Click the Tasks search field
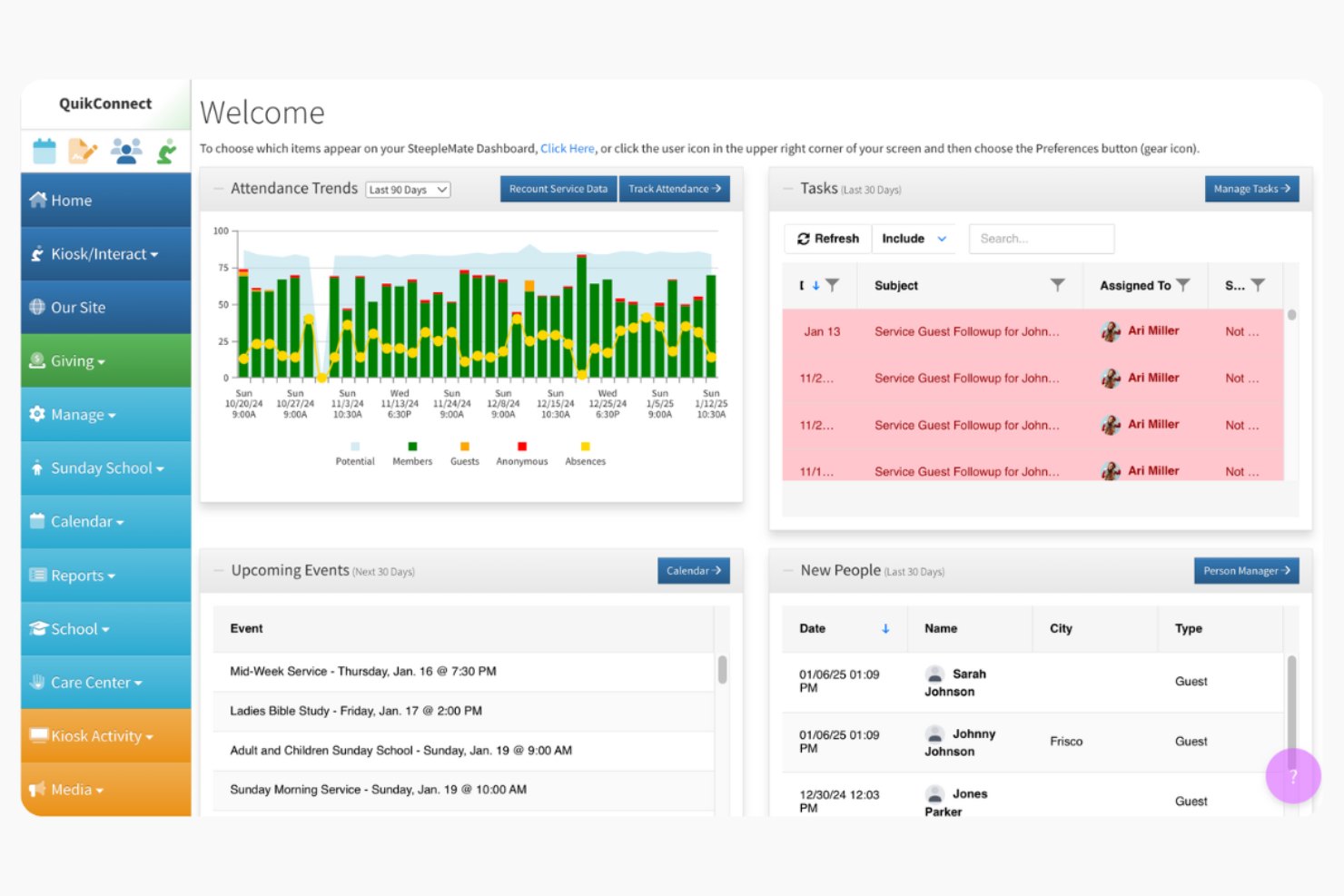 1042,239
